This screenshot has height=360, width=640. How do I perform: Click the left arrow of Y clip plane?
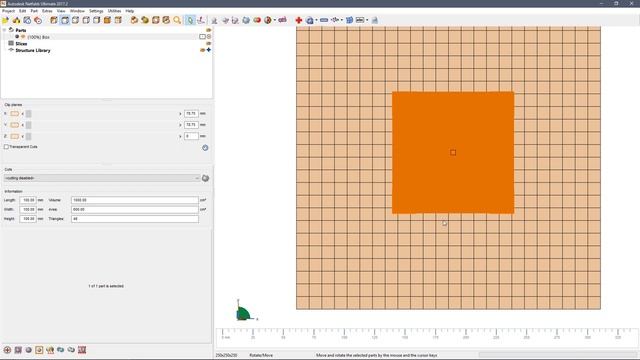click(23, 125)
